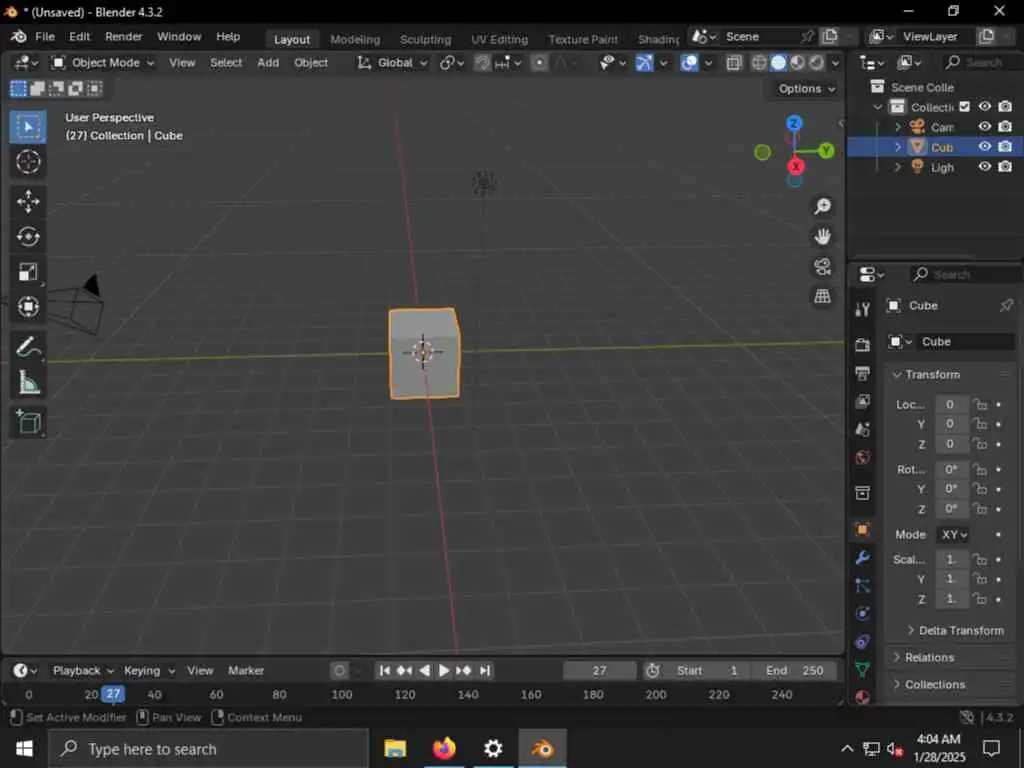The height and width of the screenshot is (768, 1024).
Task: Select the Annotate tool
Action: pos(27,347)
